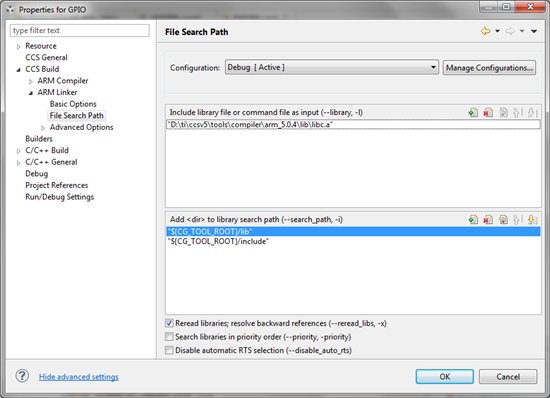The height and width of the screenshot is (398, 550).
Task: Click Move Up icon in search path list
Action: [517, 220]
